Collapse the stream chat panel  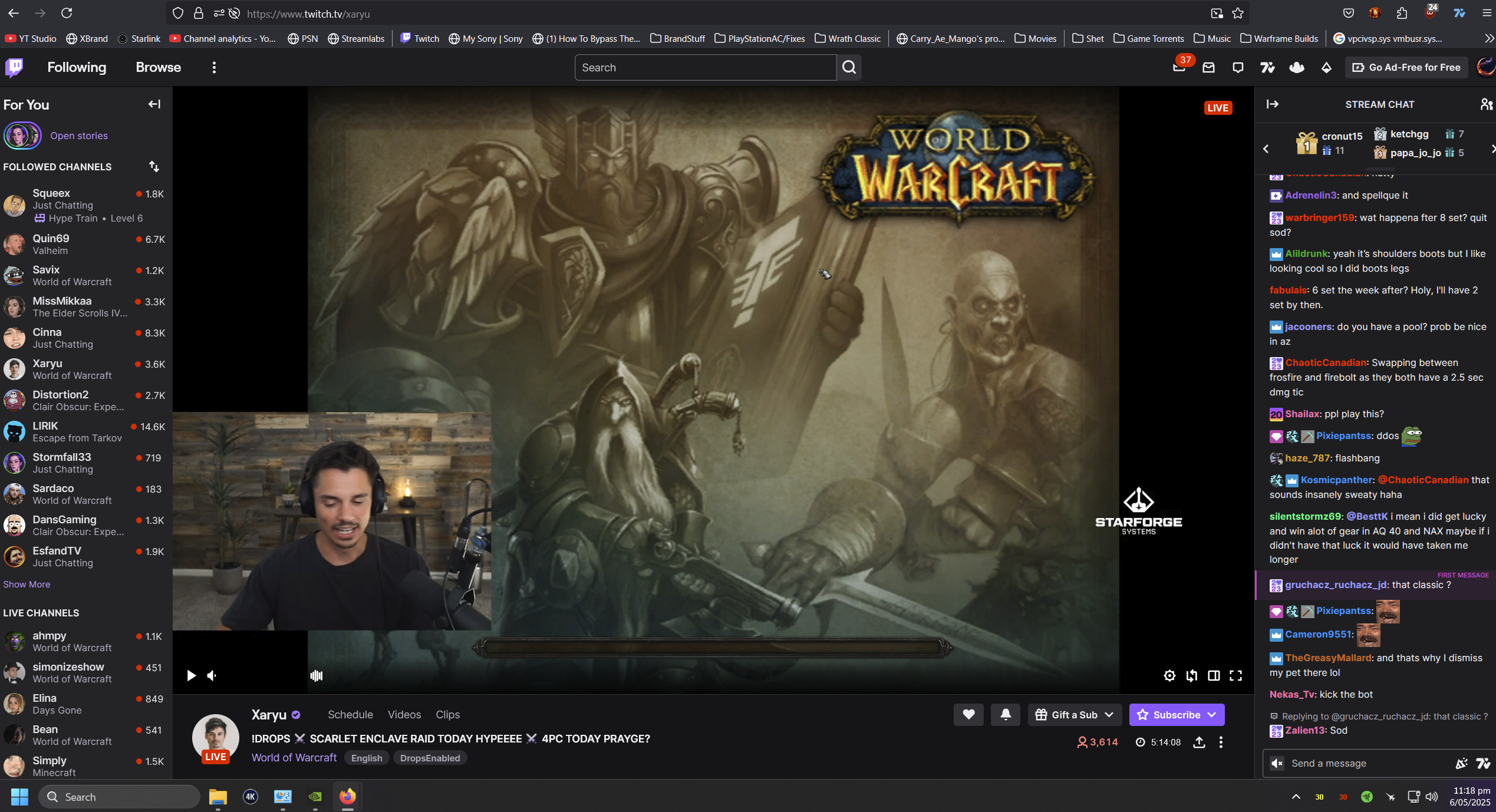click(1273, 104)
